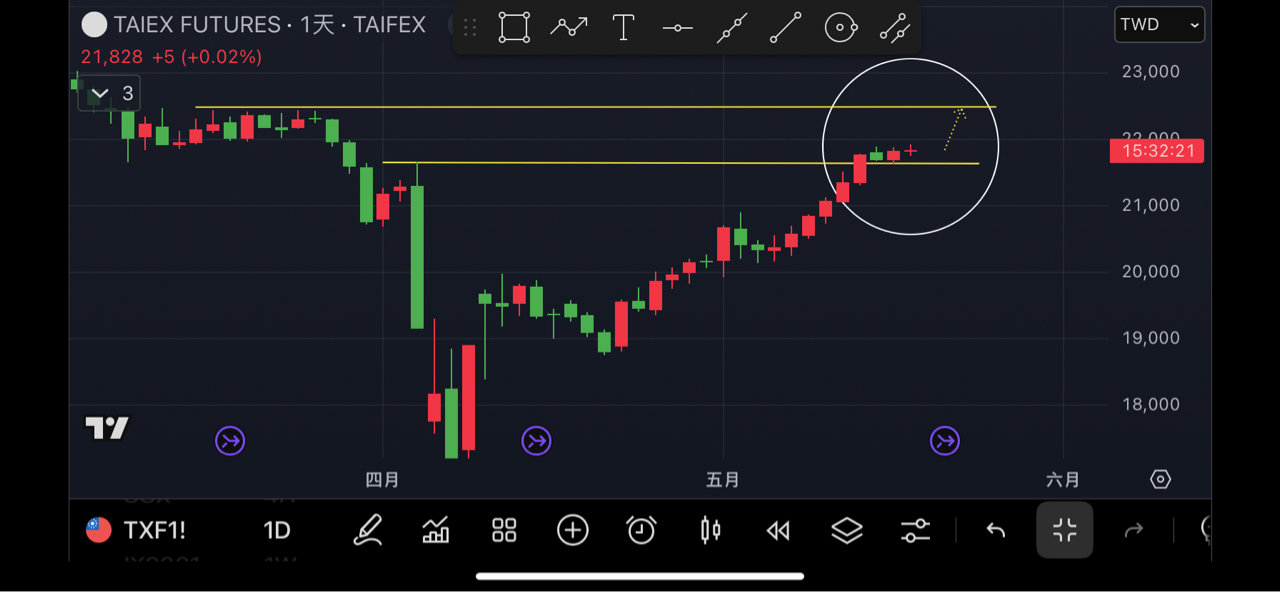This screenshot has width=1280, height=592.
Task: Undo the last chart action
Action: coord(995,530)
